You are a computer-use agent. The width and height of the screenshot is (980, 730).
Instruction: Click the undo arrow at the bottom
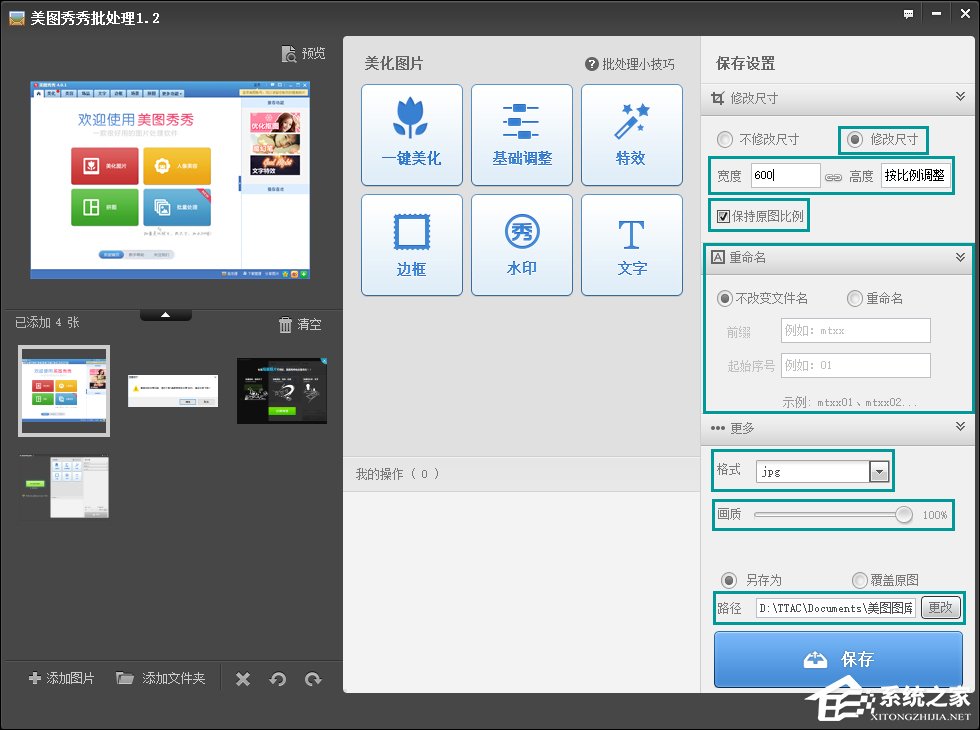(x=278, y=678)
